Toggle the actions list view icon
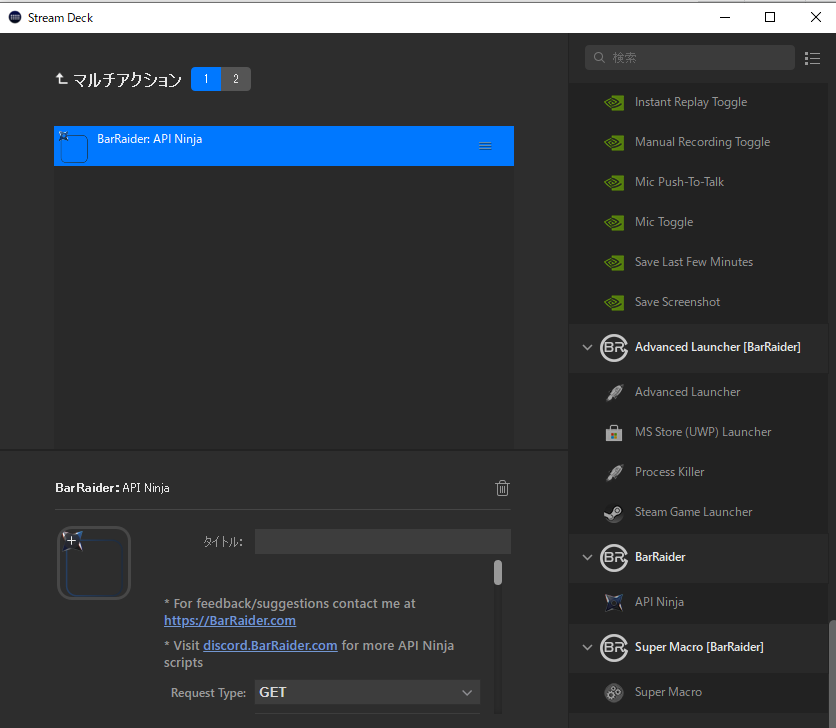This screenshot has height=728, width=836. pyautogui.click(x=812, y=58)
